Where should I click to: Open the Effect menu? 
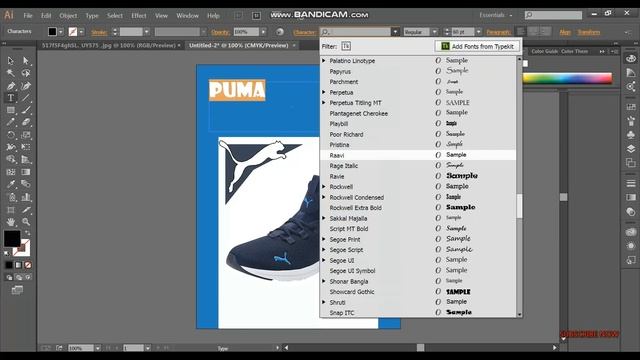point(139,16)
